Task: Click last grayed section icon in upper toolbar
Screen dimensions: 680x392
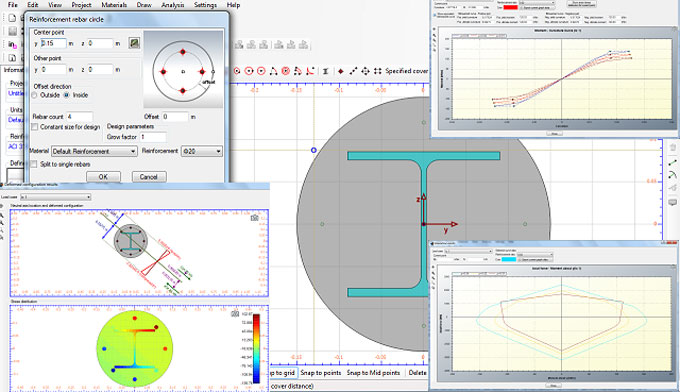Action: [304, 45]
